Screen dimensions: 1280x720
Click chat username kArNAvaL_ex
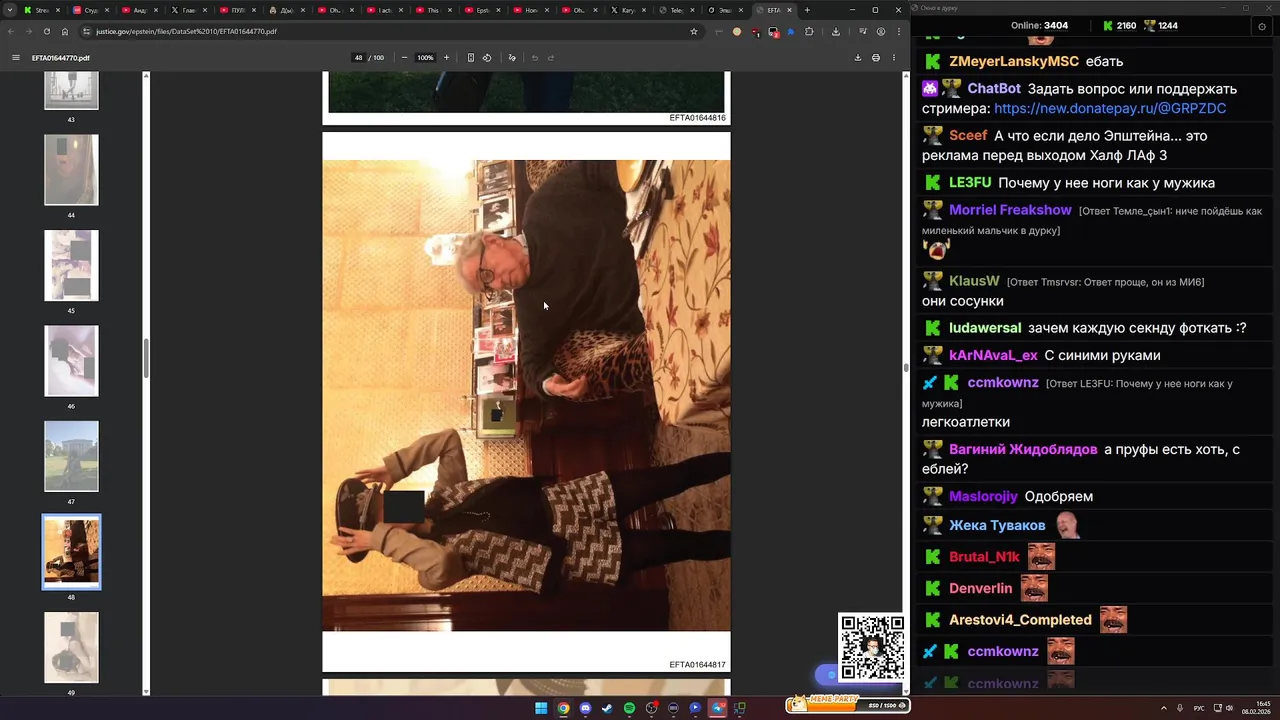pos(993,355)
